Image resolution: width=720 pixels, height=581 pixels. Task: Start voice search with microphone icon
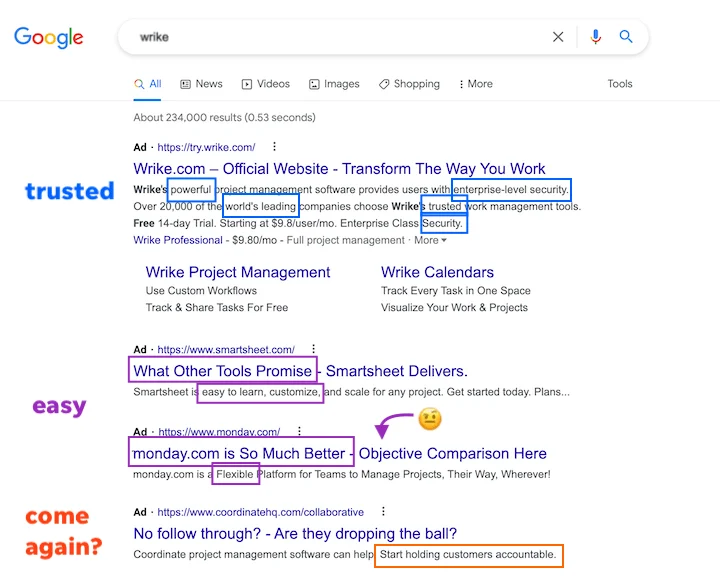(x=596, y=37)
